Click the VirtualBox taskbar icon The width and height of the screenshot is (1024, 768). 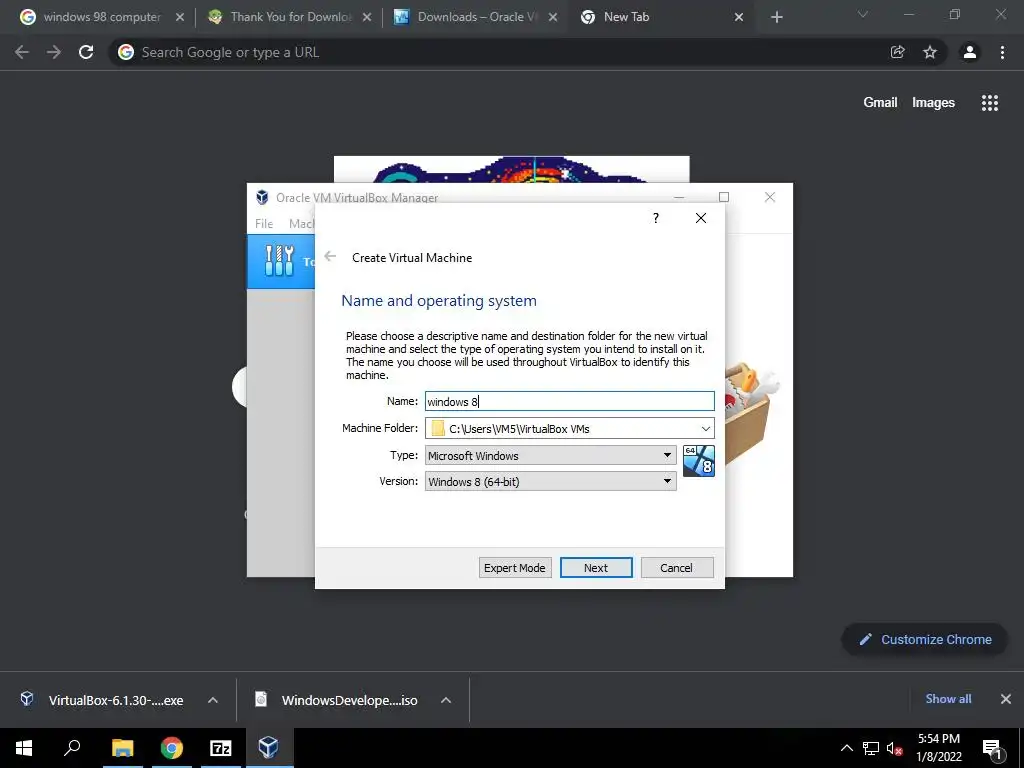tap(269, 748)
